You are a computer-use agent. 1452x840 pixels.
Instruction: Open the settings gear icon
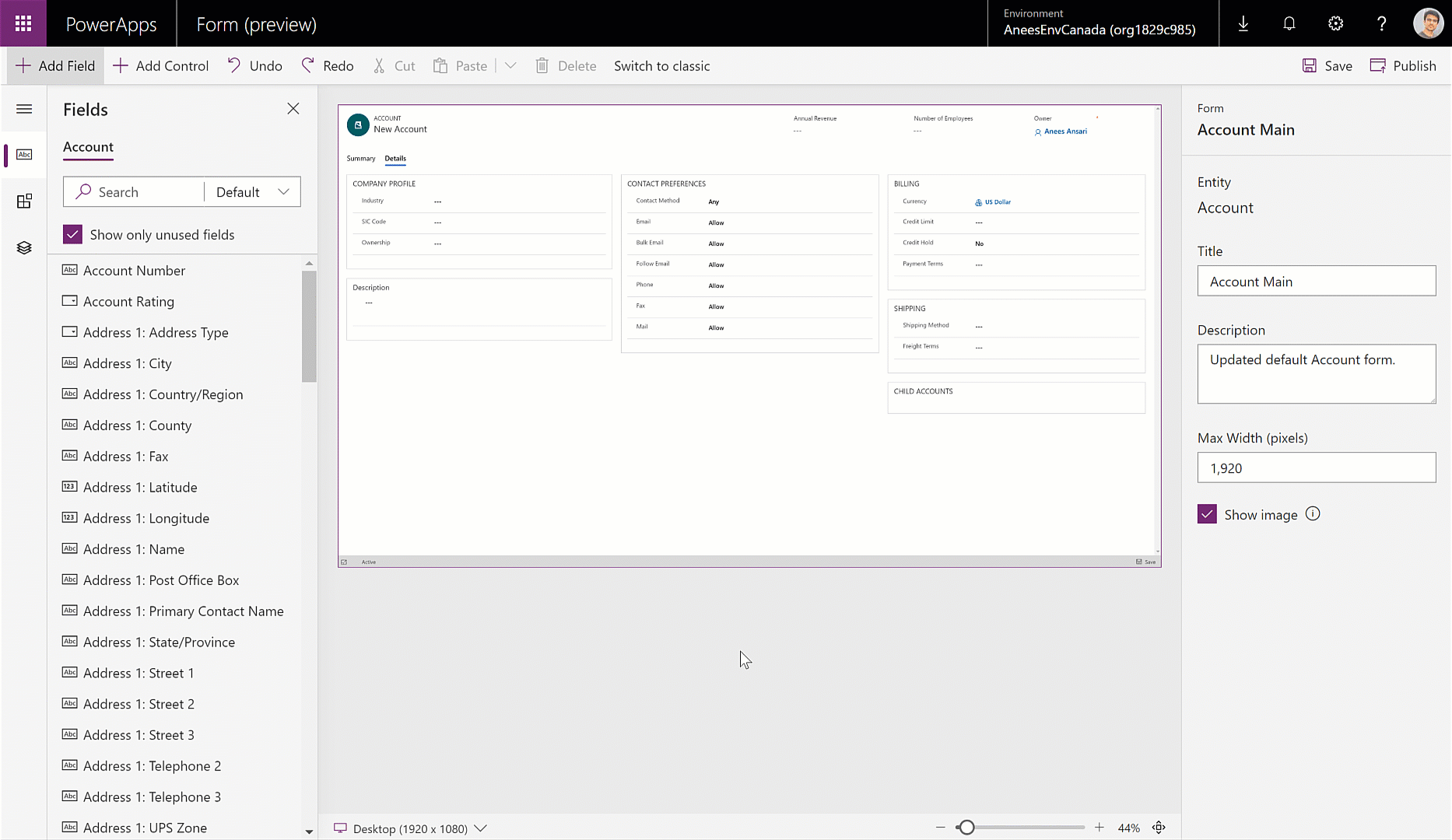(1336, 24)
